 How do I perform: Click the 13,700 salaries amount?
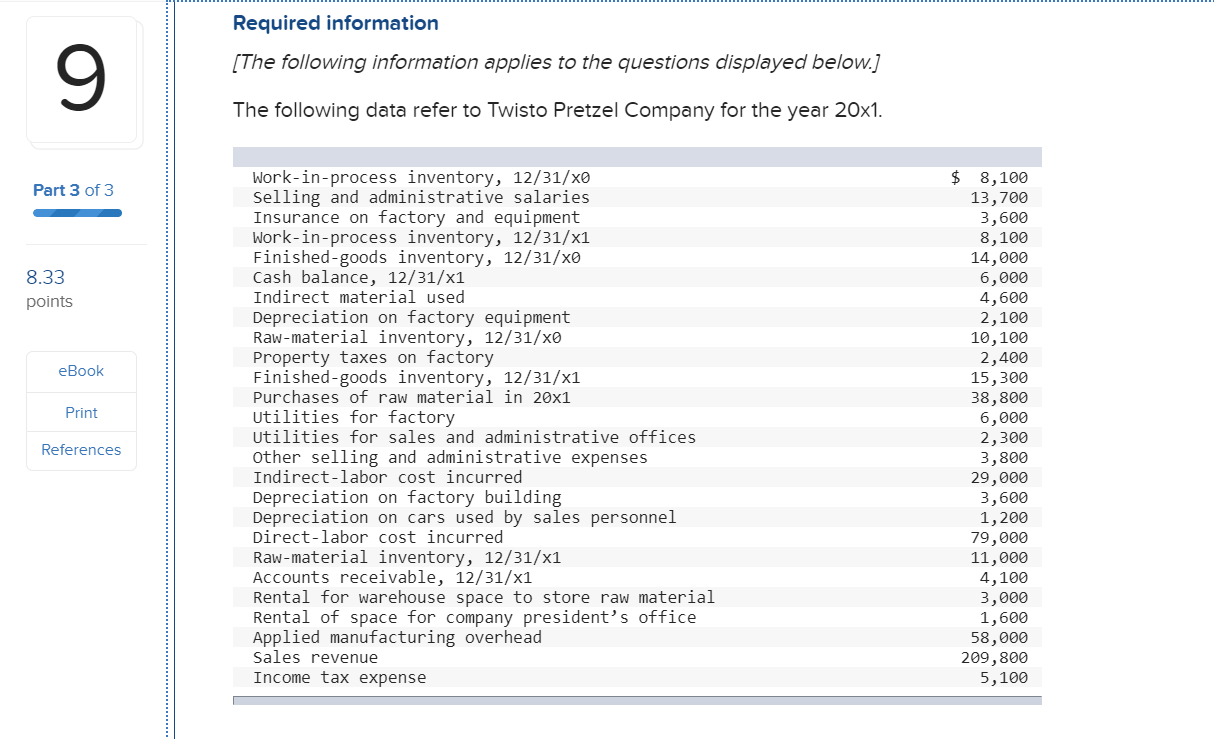coord(999,197)
